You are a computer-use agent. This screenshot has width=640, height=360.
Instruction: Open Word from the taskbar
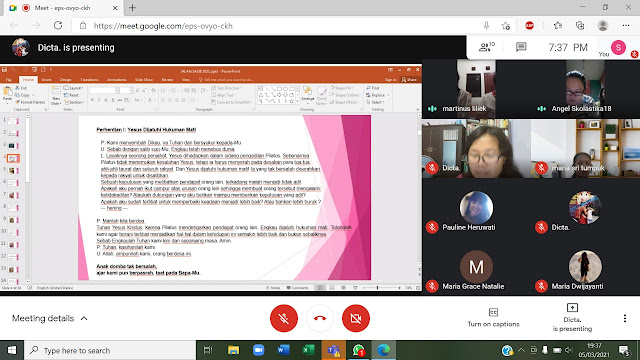[x=283, y=350]
